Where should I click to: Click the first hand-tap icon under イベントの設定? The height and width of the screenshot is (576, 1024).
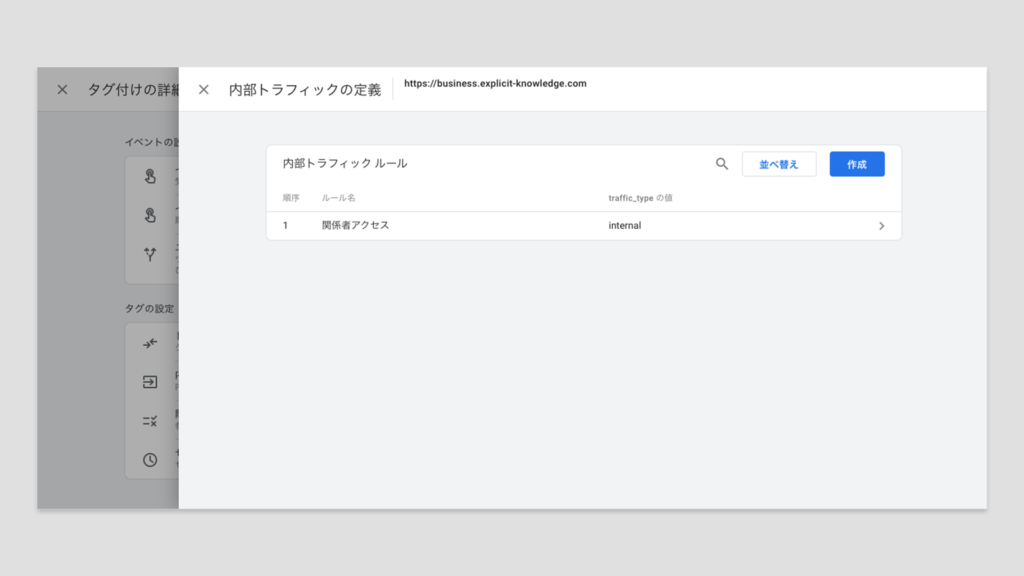pos(150,177)
